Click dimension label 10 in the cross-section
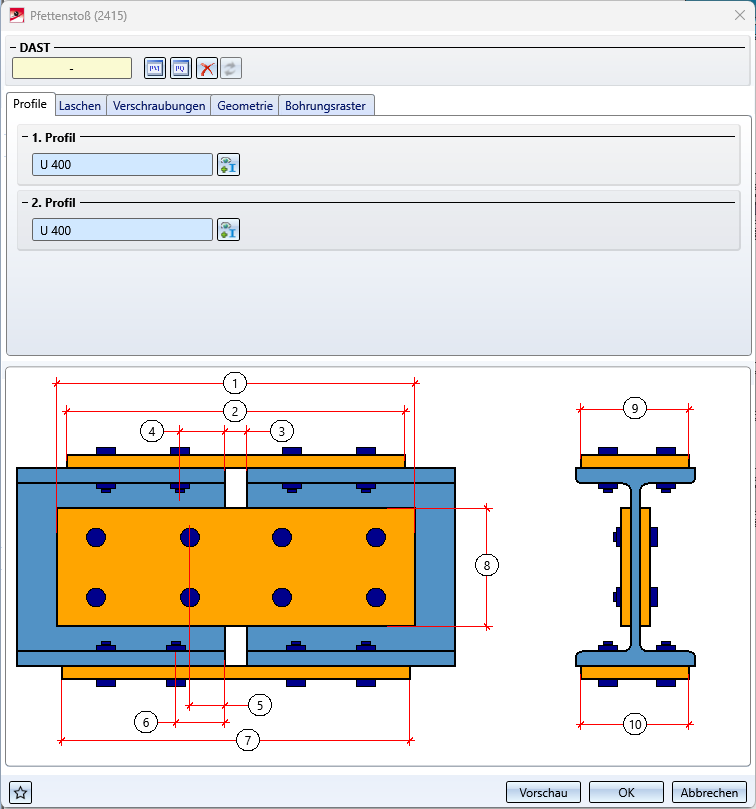756x809 pixels. pos(635,724)
